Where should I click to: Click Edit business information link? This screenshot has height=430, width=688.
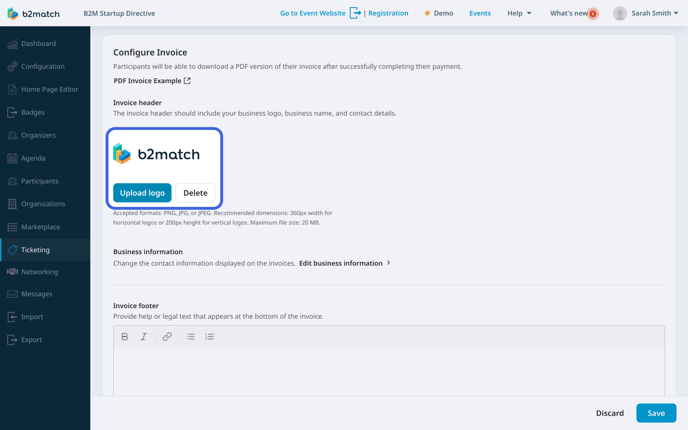341,263
